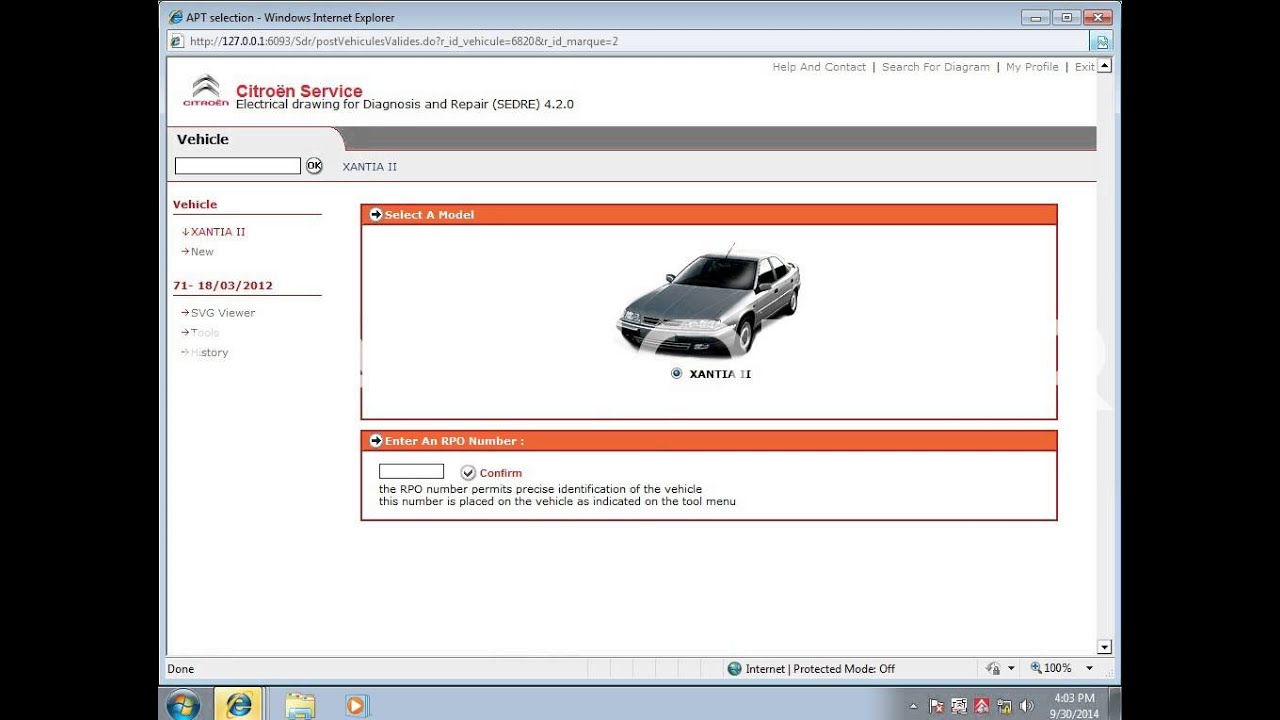Screen dimensions: 1280x720
Task: Click the page icon in the address bar
Action: [x=177, y=41]
